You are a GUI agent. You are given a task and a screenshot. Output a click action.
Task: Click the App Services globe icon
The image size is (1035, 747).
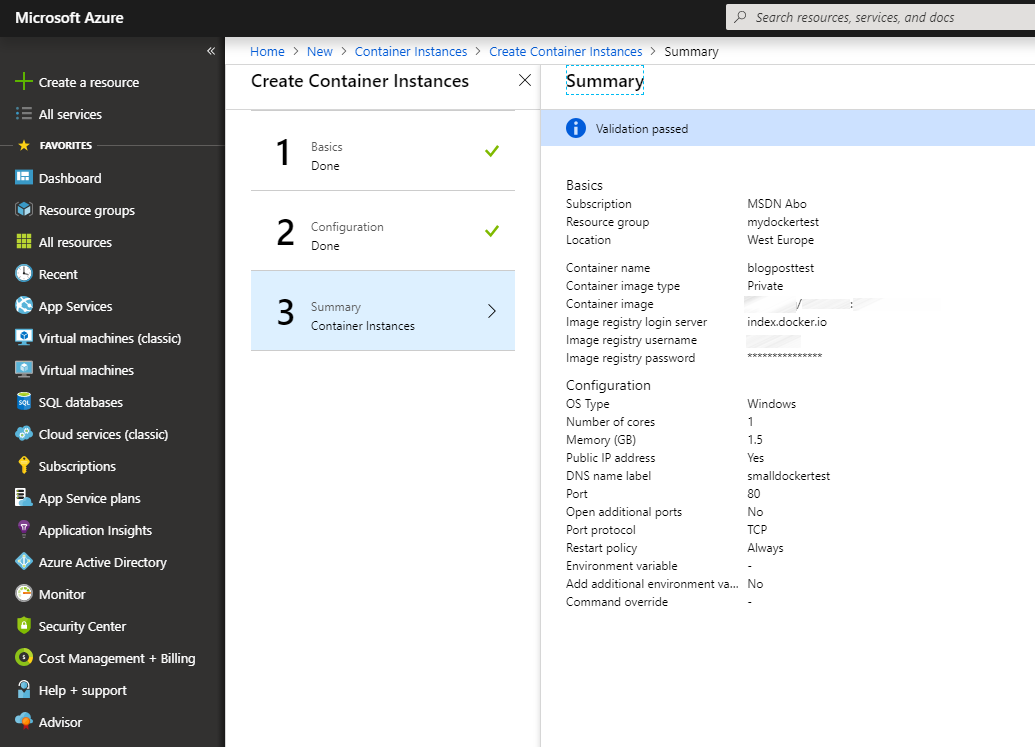pos(24,305)
